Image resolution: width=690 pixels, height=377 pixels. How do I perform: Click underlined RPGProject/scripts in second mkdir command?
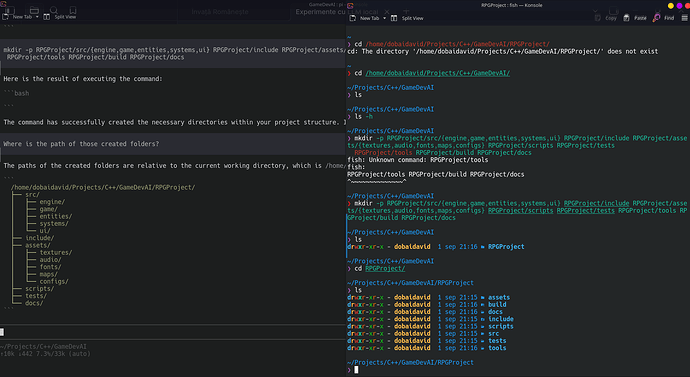(520, 211)
